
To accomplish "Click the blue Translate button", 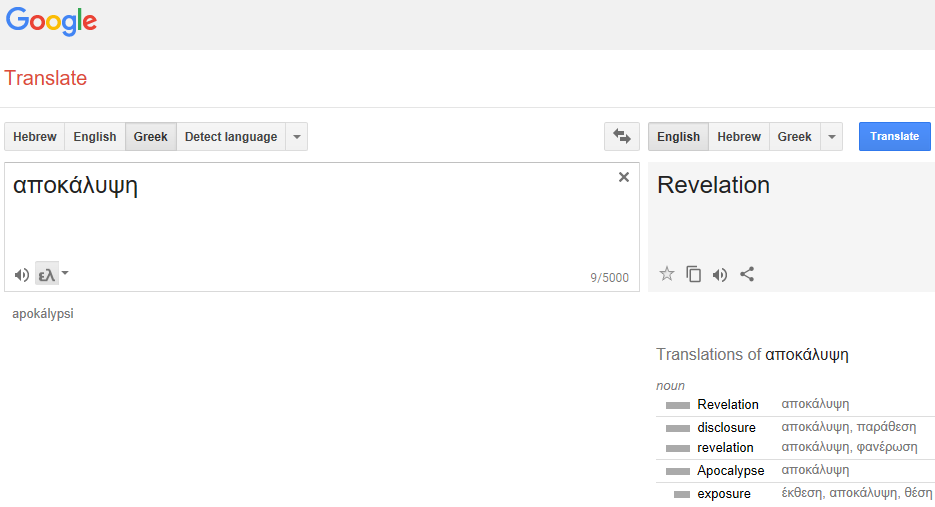I will (894, 137).
